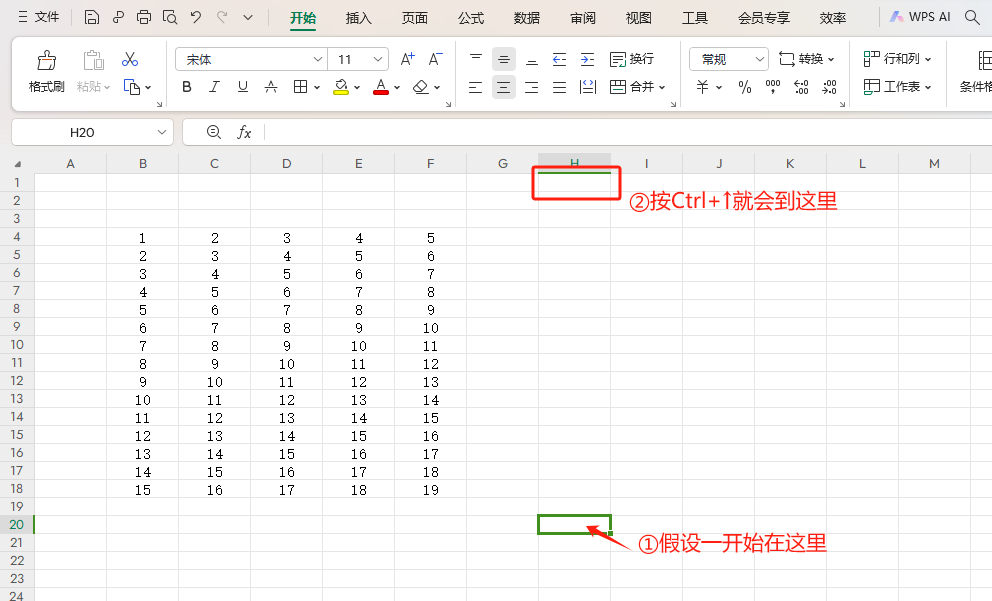992x601 pixels.
Task: Toggle Wrap Text (换行)
Action: coord(631,59)
